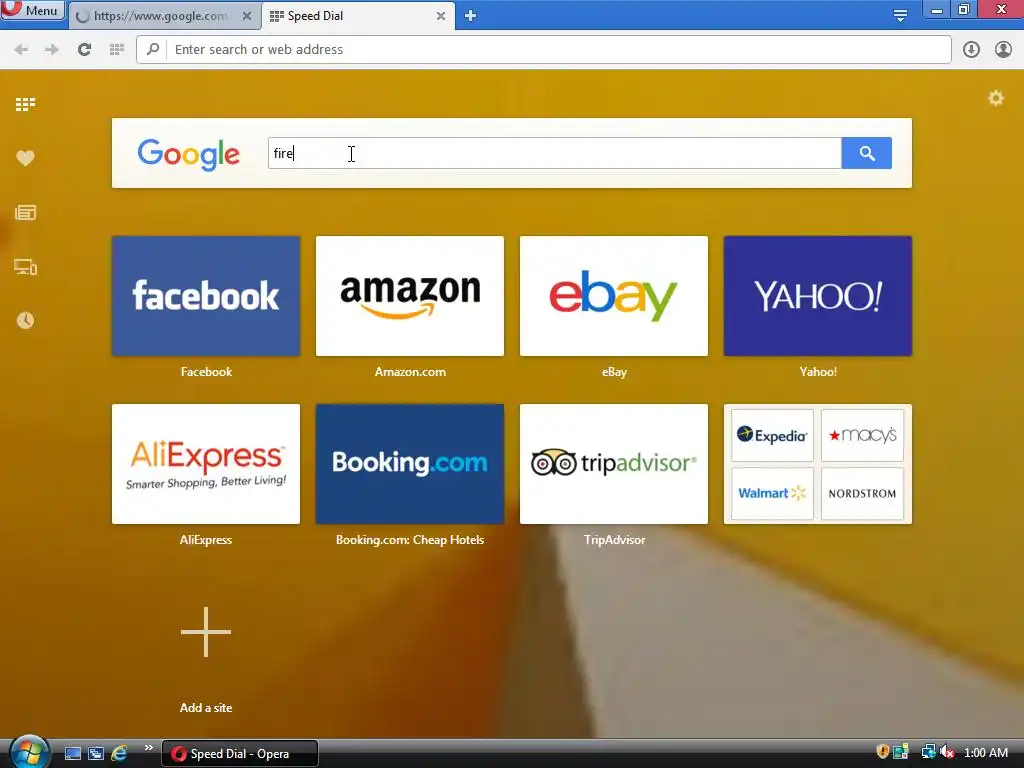This screenshot has width=1024, height=768.
Task: Click the Yahoo! label under tile
Action: coord(818,372)
